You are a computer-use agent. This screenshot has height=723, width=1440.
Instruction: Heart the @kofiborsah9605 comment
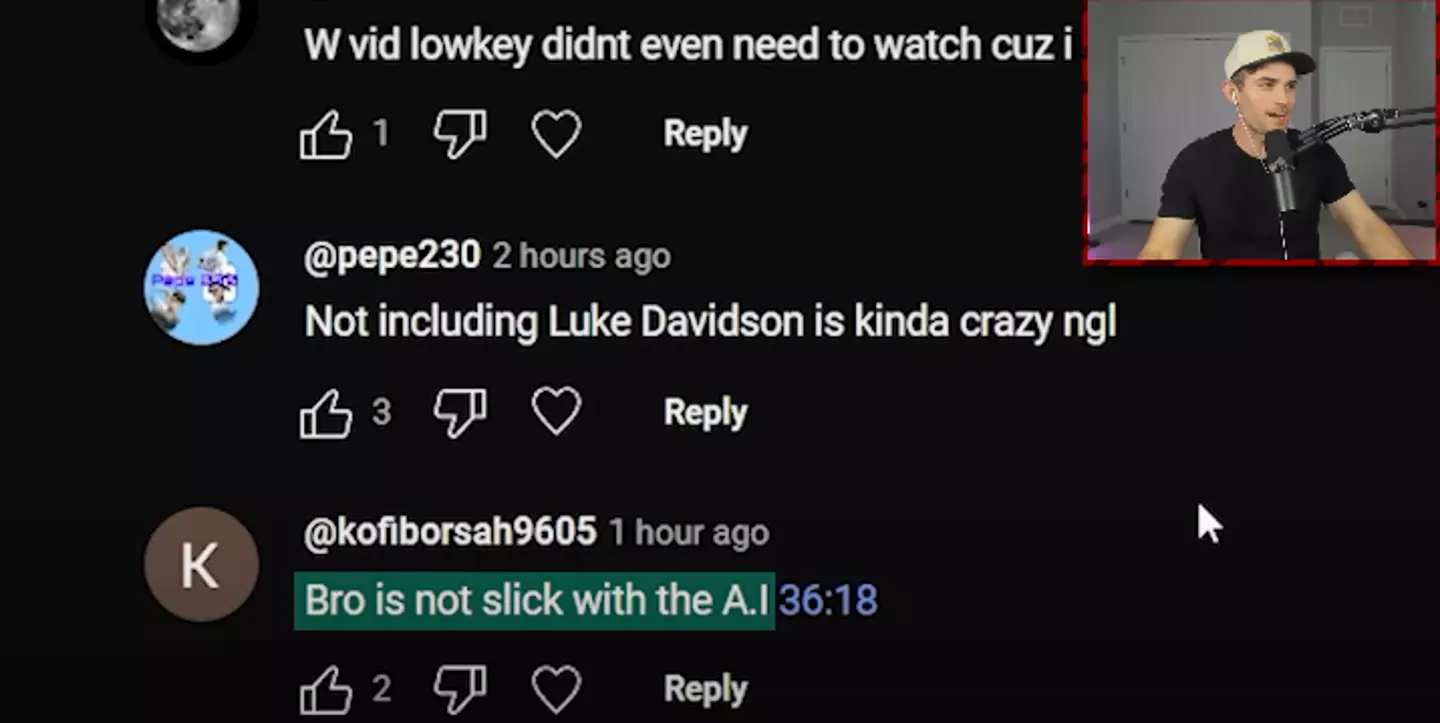[556, 689]
